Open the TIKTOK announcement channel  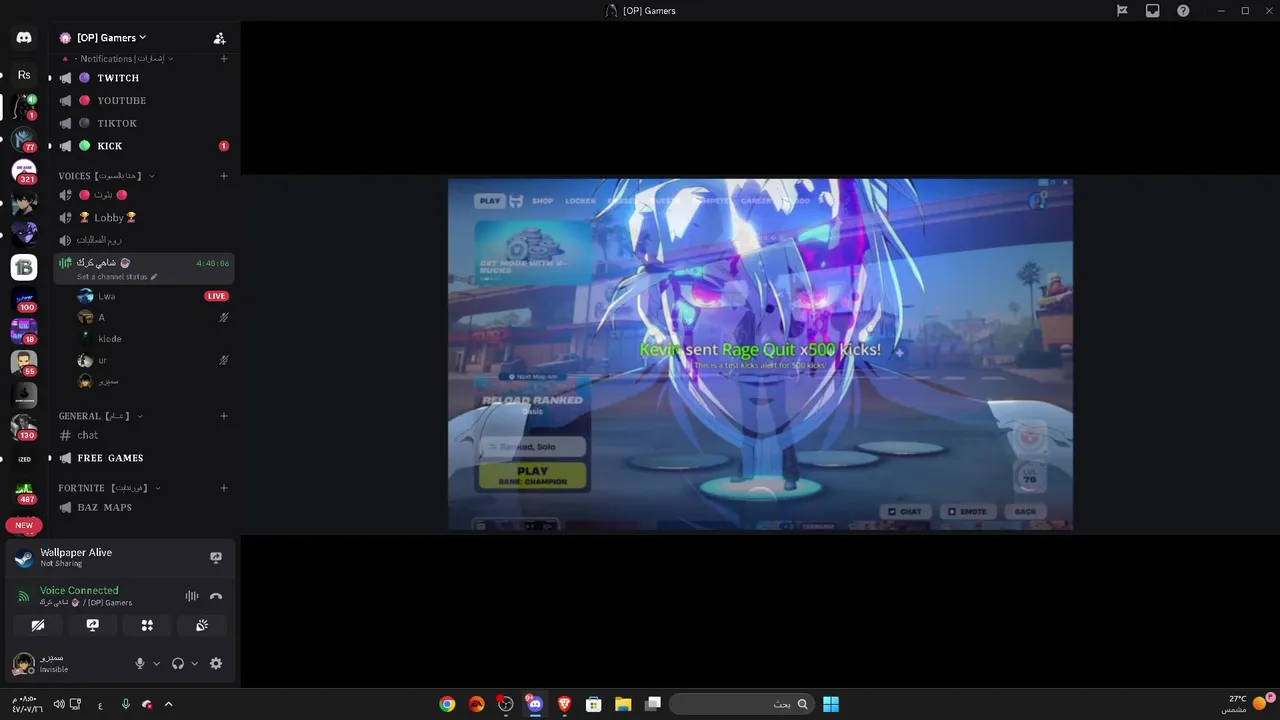(143, 123)
